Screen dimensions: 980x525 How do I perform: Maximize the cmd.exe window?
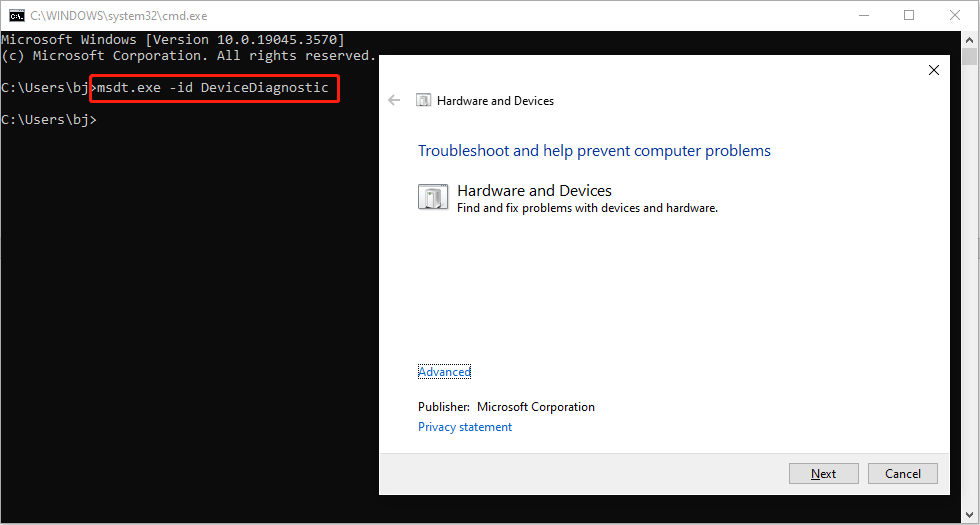(x=909, y=16)
